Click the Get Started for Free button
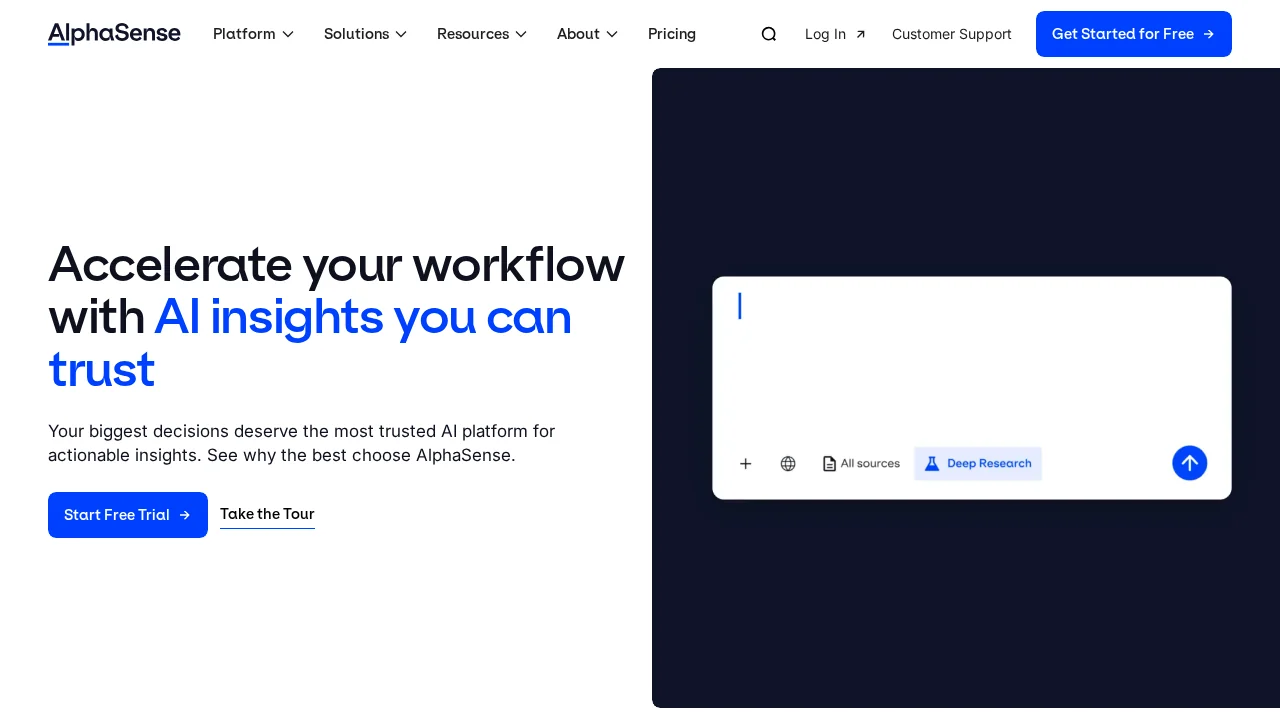 coord(1134,33)
